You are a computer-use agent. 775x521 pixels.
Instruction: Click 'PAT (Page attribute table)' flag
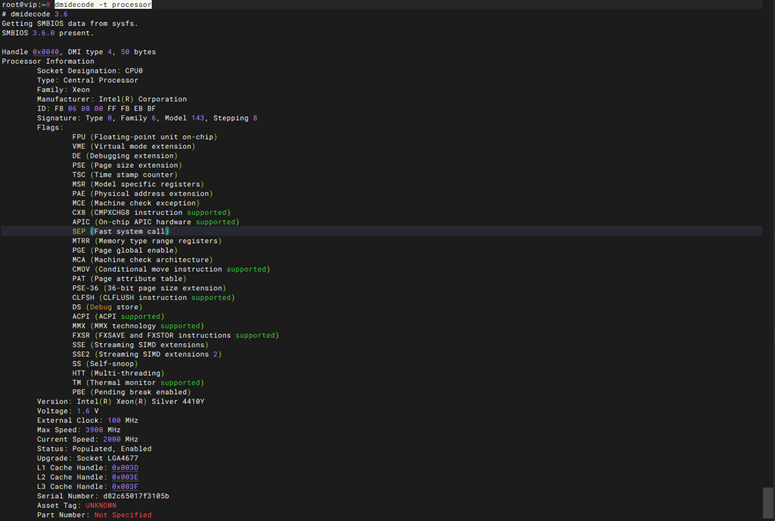(129, 279)
